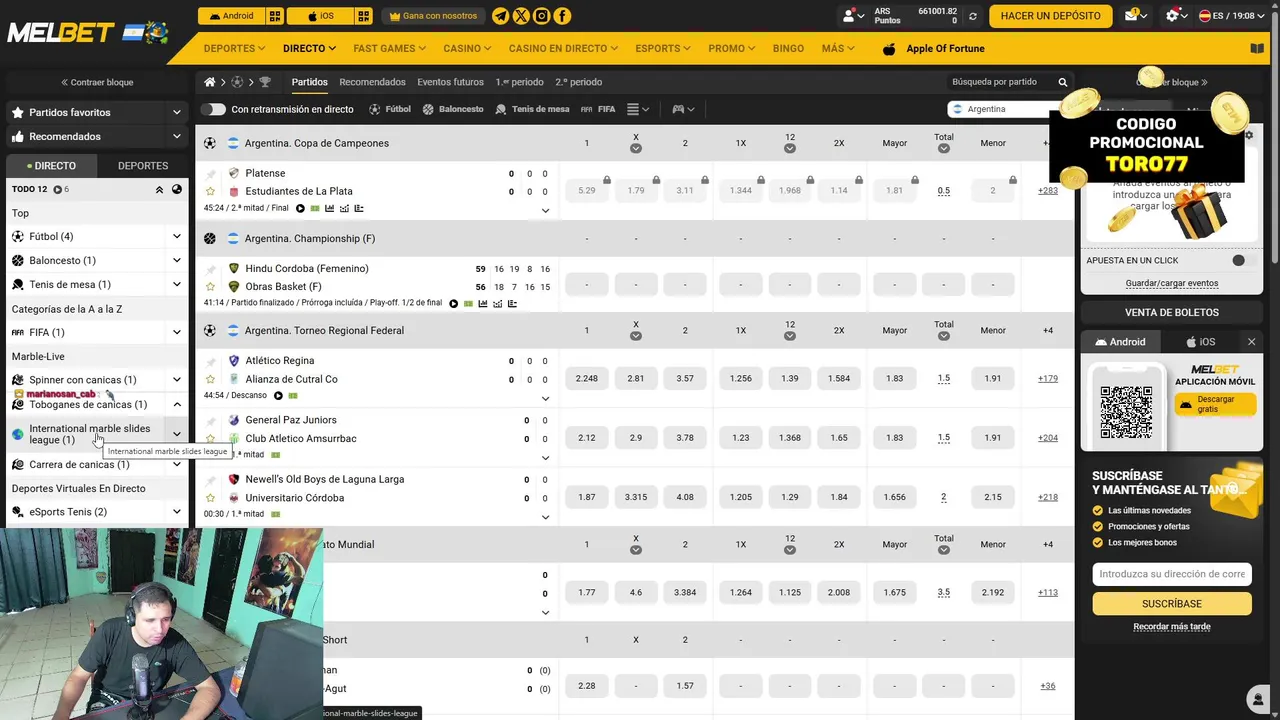Select odds 2.248 for Atlético Regina
Image resolution: width=1280 pixels, height=720 pixels.
point(587,379)
